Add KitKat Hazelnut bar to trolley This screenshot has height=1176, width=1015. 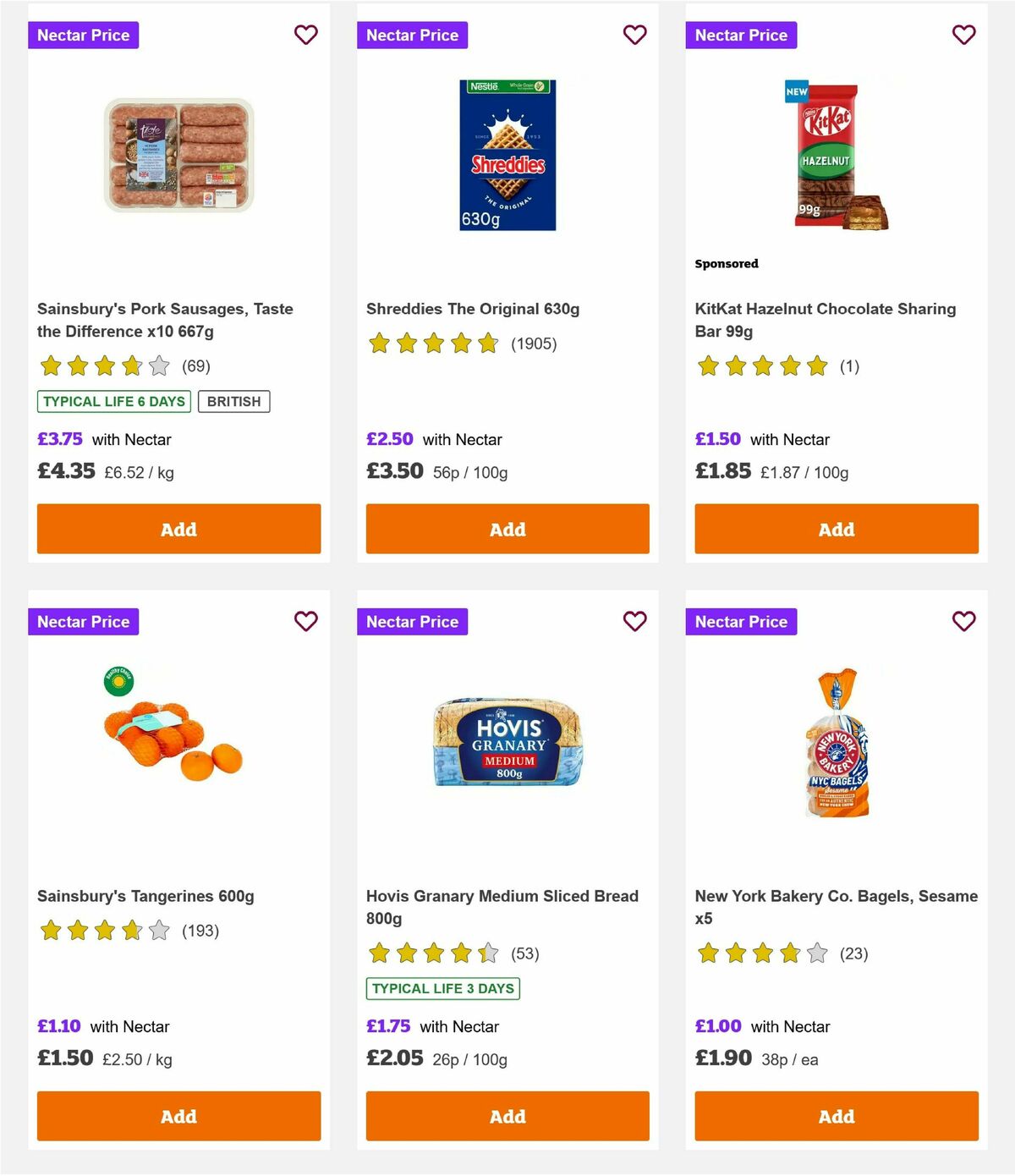[836, 528]
